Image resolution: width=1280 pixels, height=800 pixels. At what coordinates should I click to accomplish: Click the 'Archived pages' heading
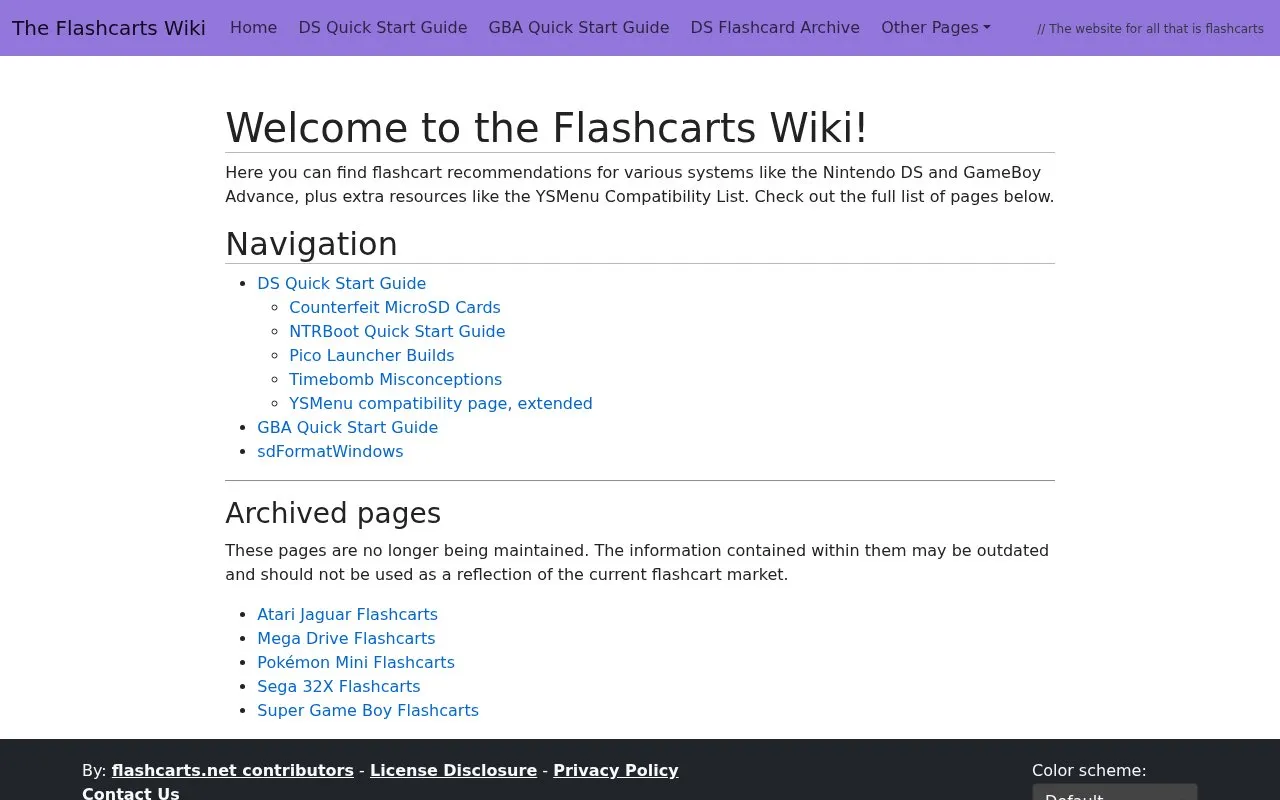pyautogui.click(x=333, y=513)
